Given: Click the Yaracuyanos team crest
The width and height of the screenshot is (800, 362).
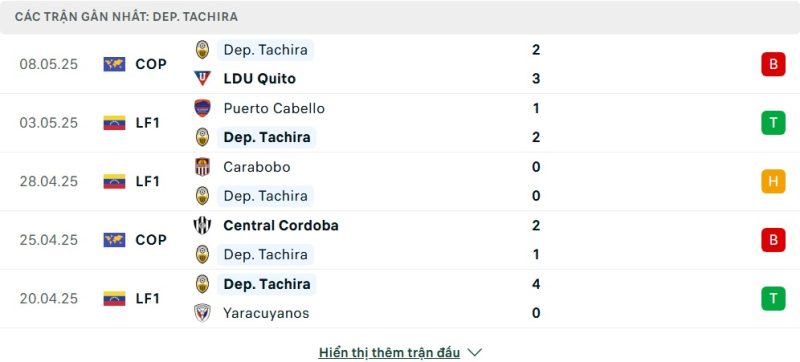Looking at the screenshot, I should coord(203,313).
